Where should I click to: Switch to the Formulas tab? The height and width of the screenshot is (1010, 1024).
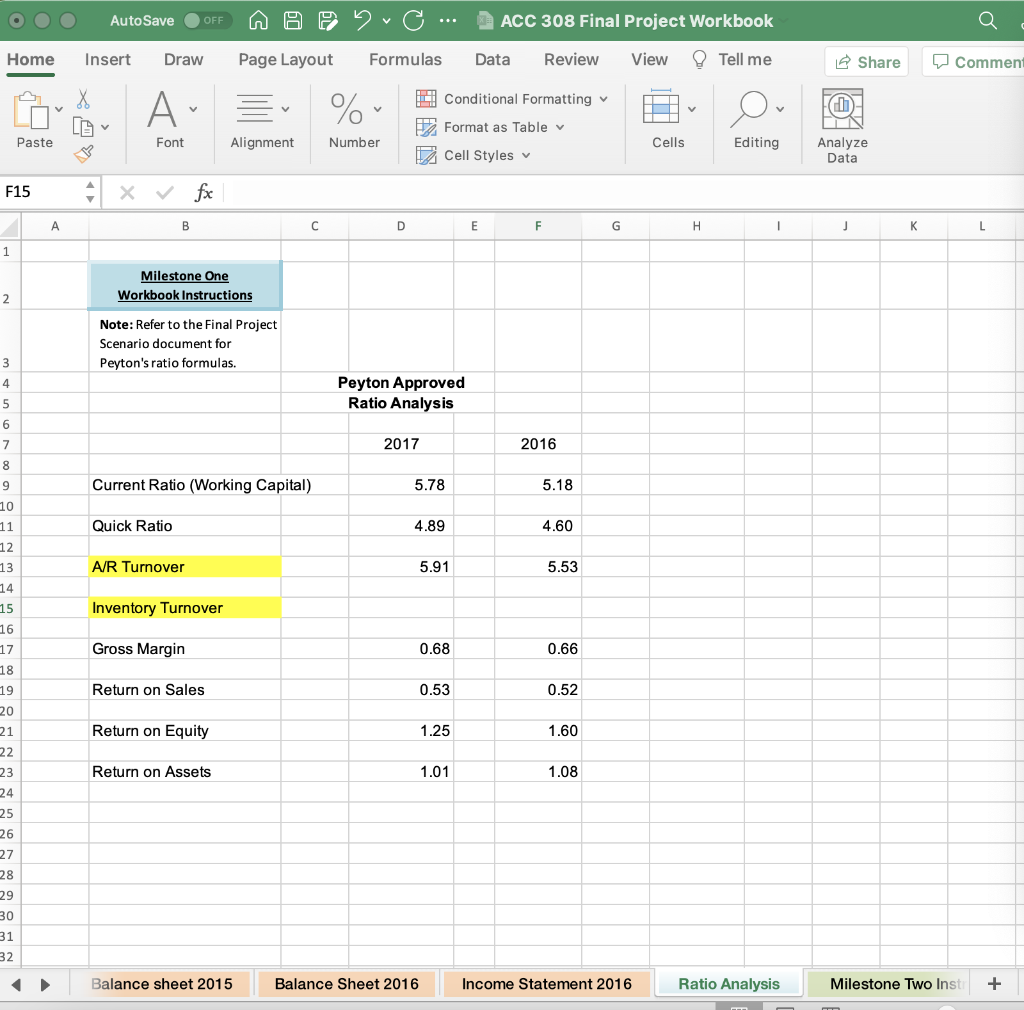406,59
